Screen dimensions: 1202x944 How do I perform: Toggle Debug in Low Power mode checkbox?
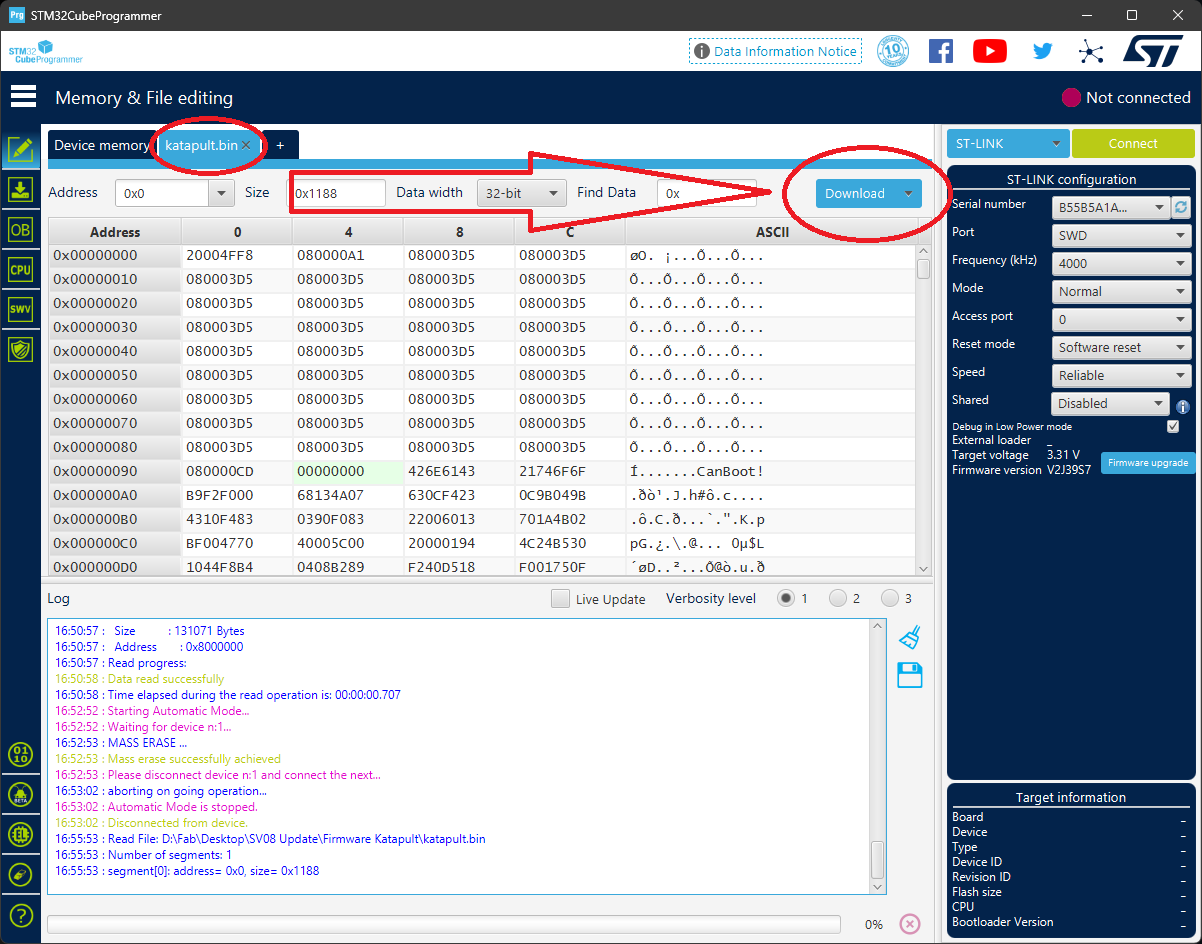point(1173,426)
